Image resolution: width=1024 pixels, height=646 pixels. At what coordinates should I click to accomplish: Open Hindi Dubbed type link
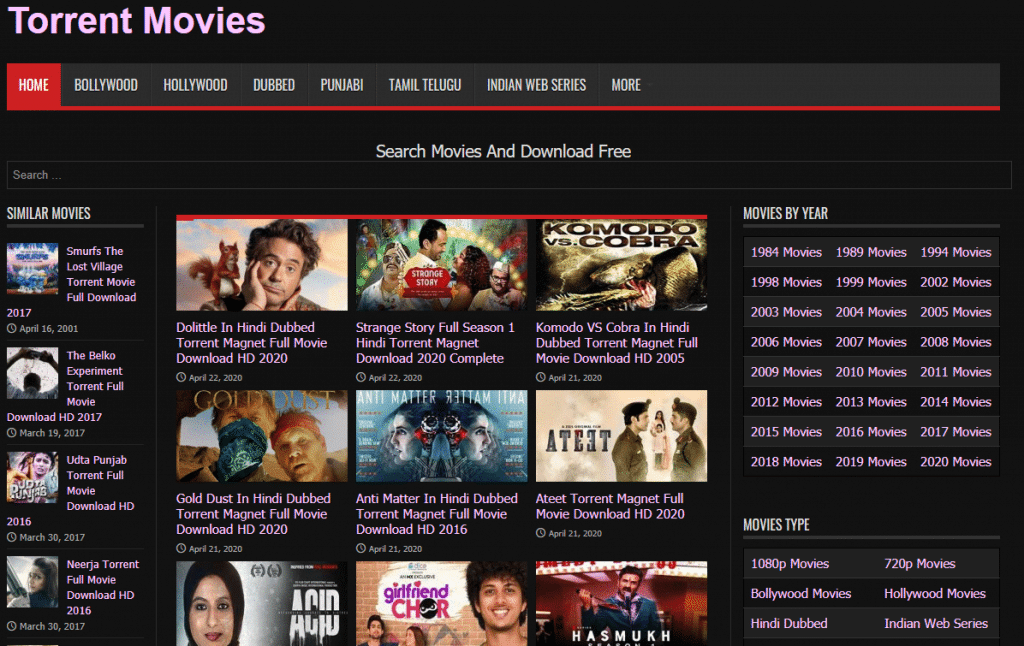tap(789, 624)
